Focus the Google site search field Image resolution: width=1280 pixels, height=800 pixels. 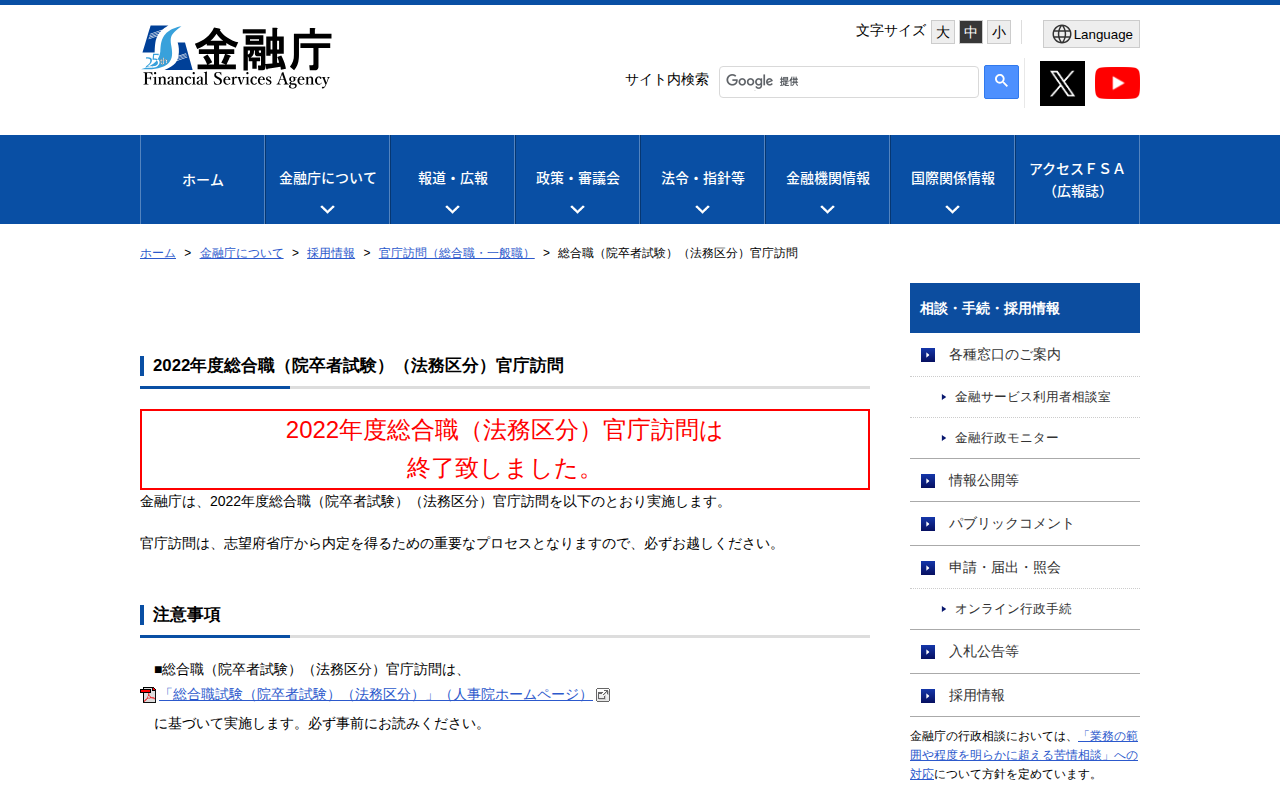tap(849, 82)
